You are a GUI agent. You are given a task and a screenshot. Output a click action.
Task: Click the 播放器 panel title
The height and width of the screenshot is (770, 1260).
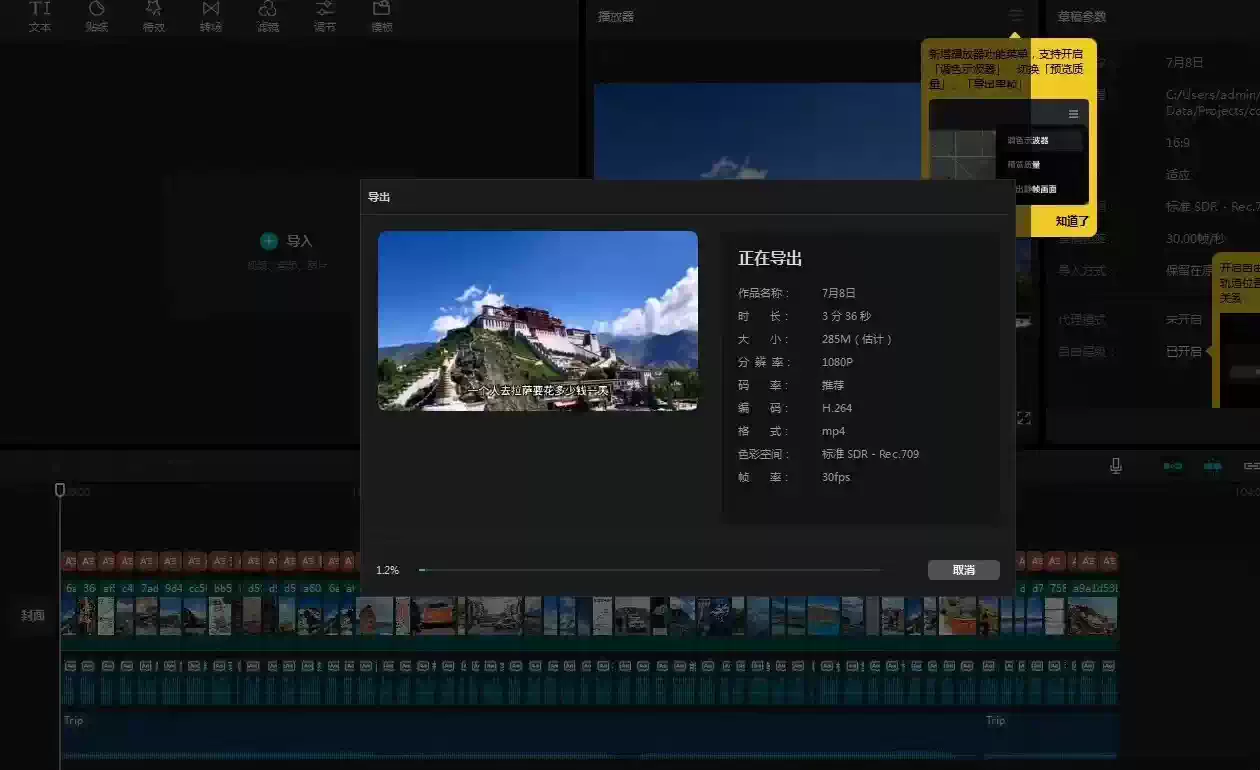pos(616,16)
